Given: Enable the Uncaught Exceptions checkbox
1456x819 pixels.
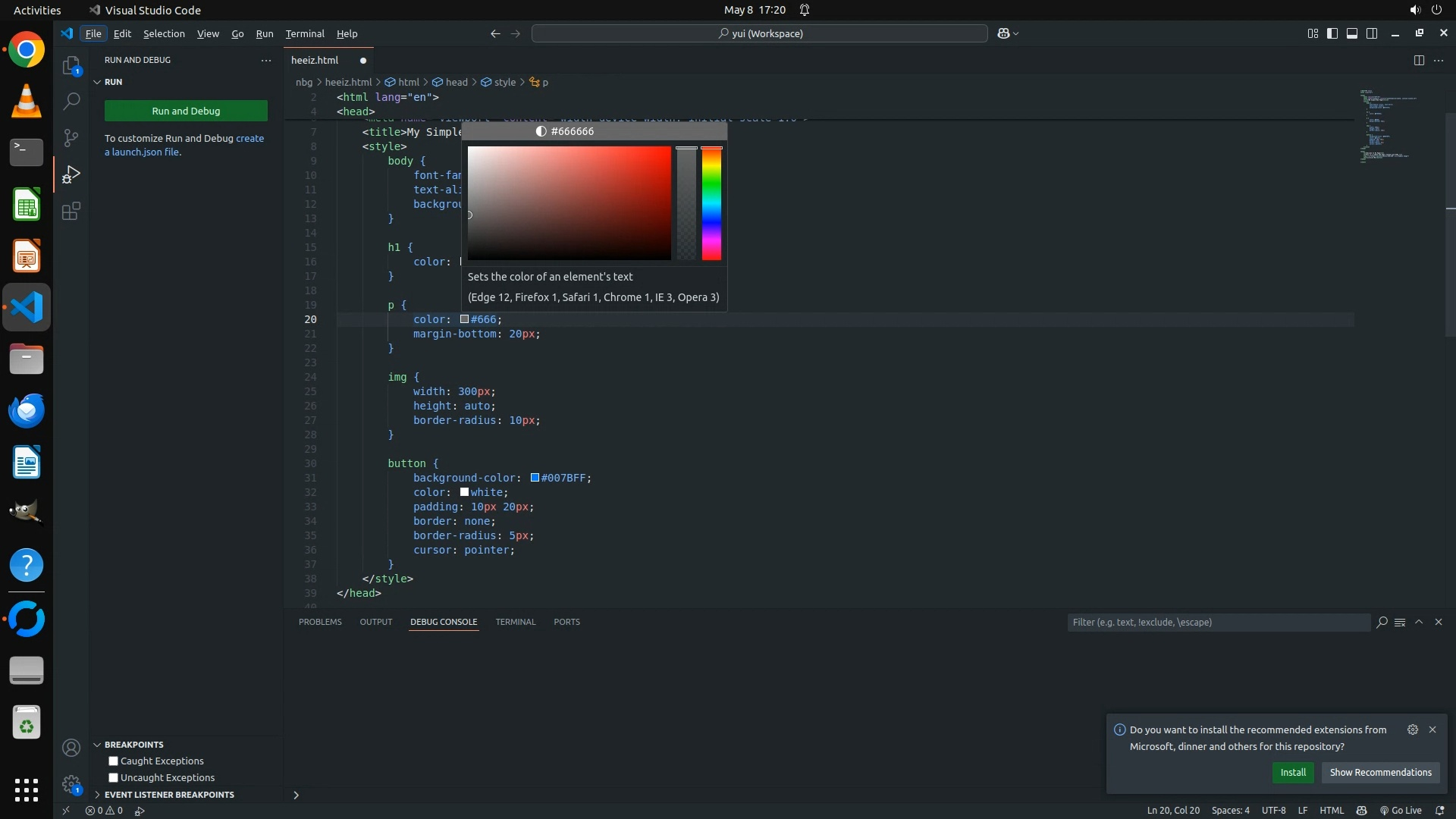Looking at the screenshot, I should coord(114,777).
